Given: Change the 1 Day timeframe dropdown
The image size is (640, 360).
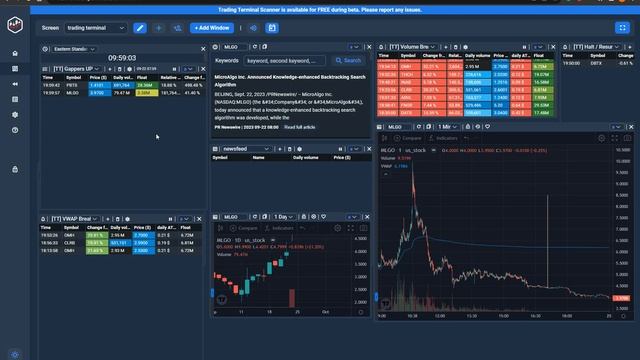Looking at the screenshot, I should tap(283, 217).
